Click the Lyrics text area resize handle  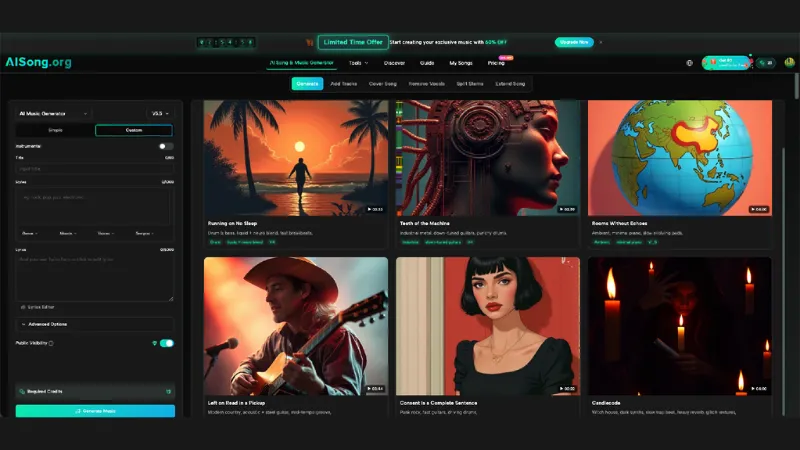(171, 299)
